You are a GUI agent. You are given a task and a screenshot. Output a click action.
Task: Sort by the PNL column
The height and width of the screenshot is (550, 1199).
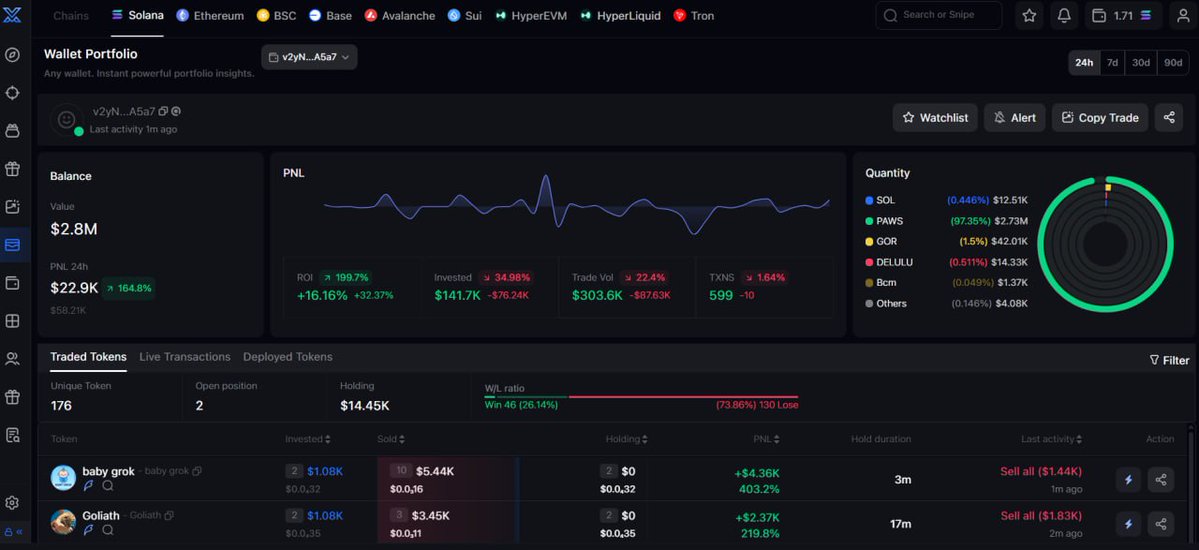tap(766, 439)
